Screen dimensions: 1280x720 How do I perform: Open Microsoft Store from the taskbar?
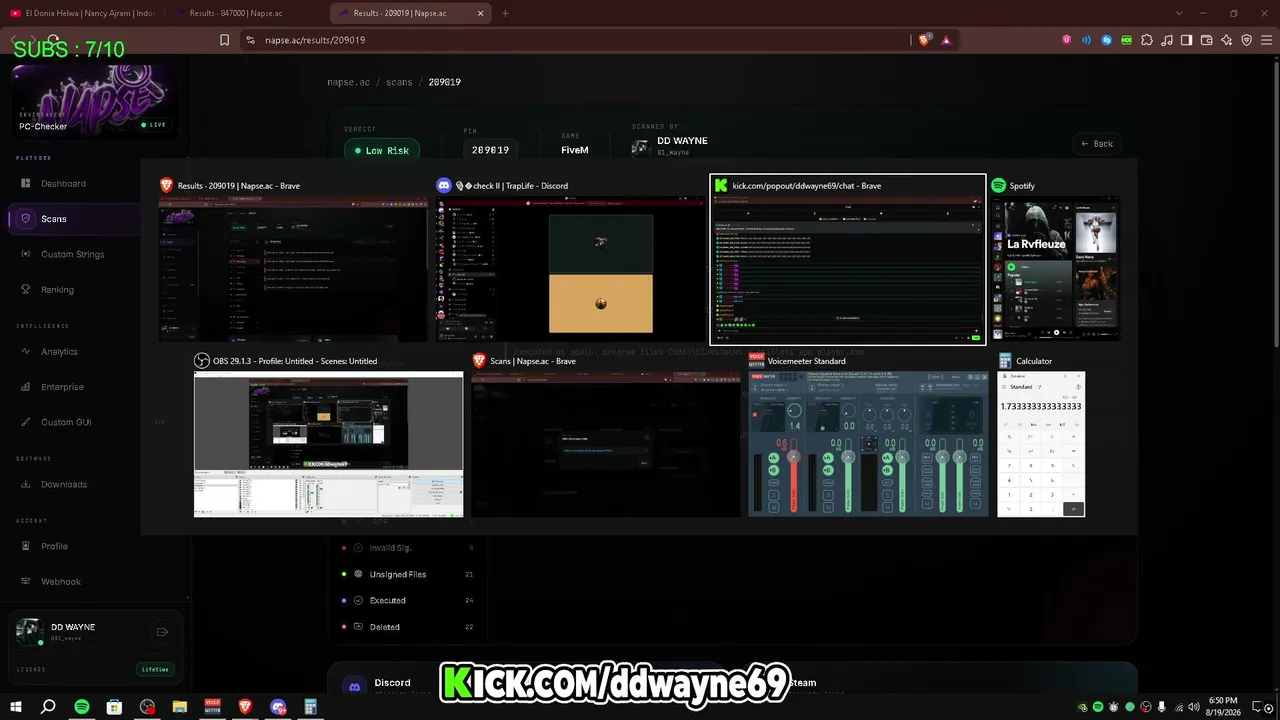tap(114, 707)
